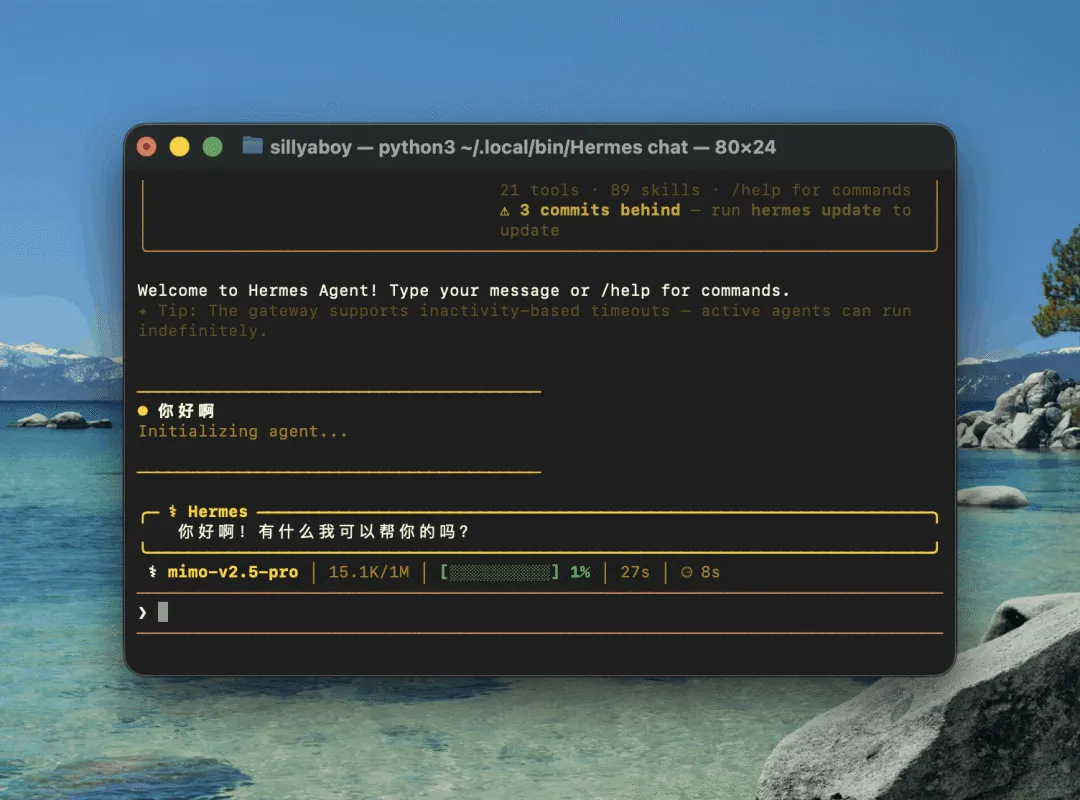The height and width of the screenshot is (800, 1080).
Task: Click the prompt chevron in the input line
Action: pyautogui.click(x=143, y=613)
